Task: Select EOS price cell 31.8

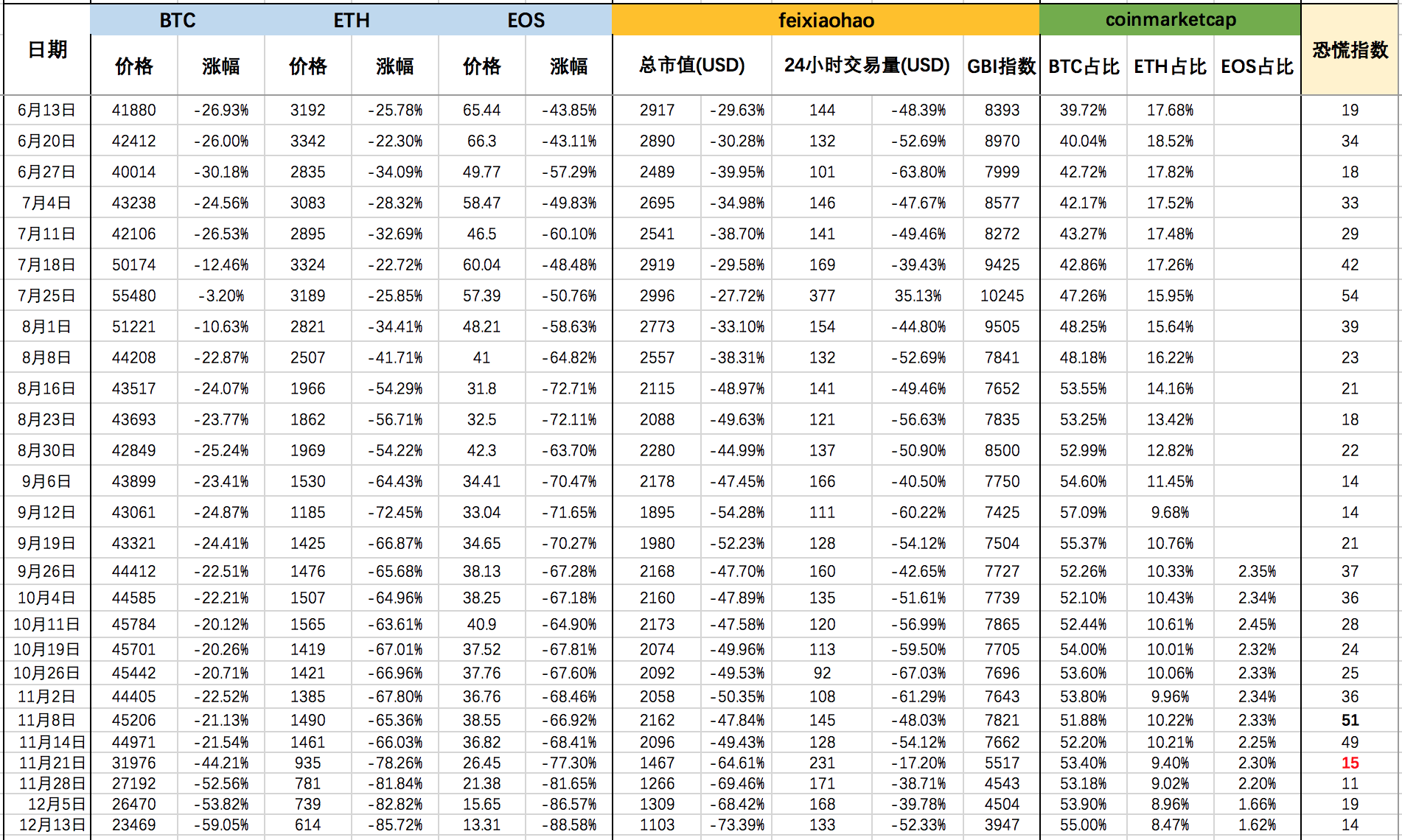Action: coord(481,388)
